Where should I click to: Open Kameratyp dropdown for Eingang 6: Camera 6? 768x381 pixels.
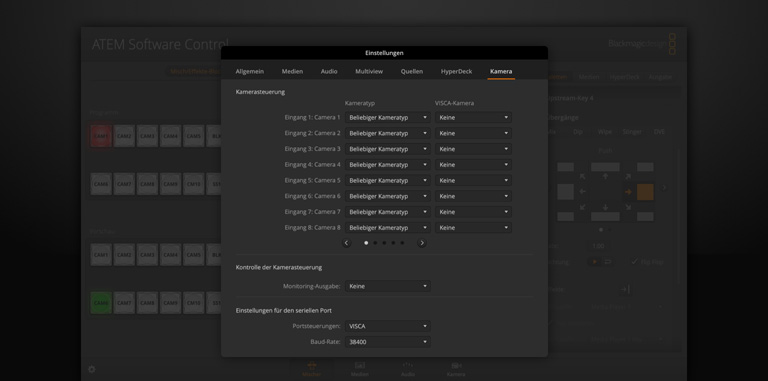388,196
